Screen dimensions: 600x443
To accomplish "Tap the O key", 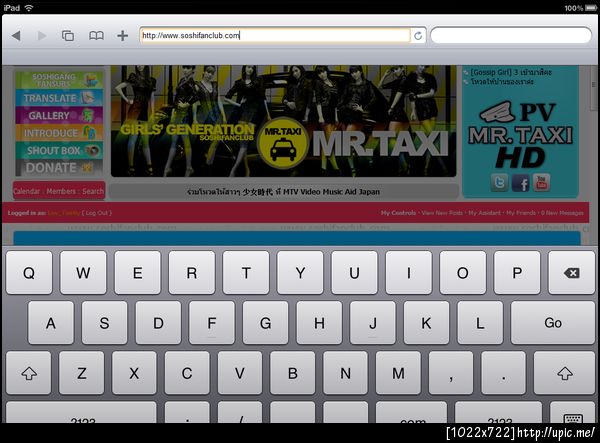I will click(463, 273).
